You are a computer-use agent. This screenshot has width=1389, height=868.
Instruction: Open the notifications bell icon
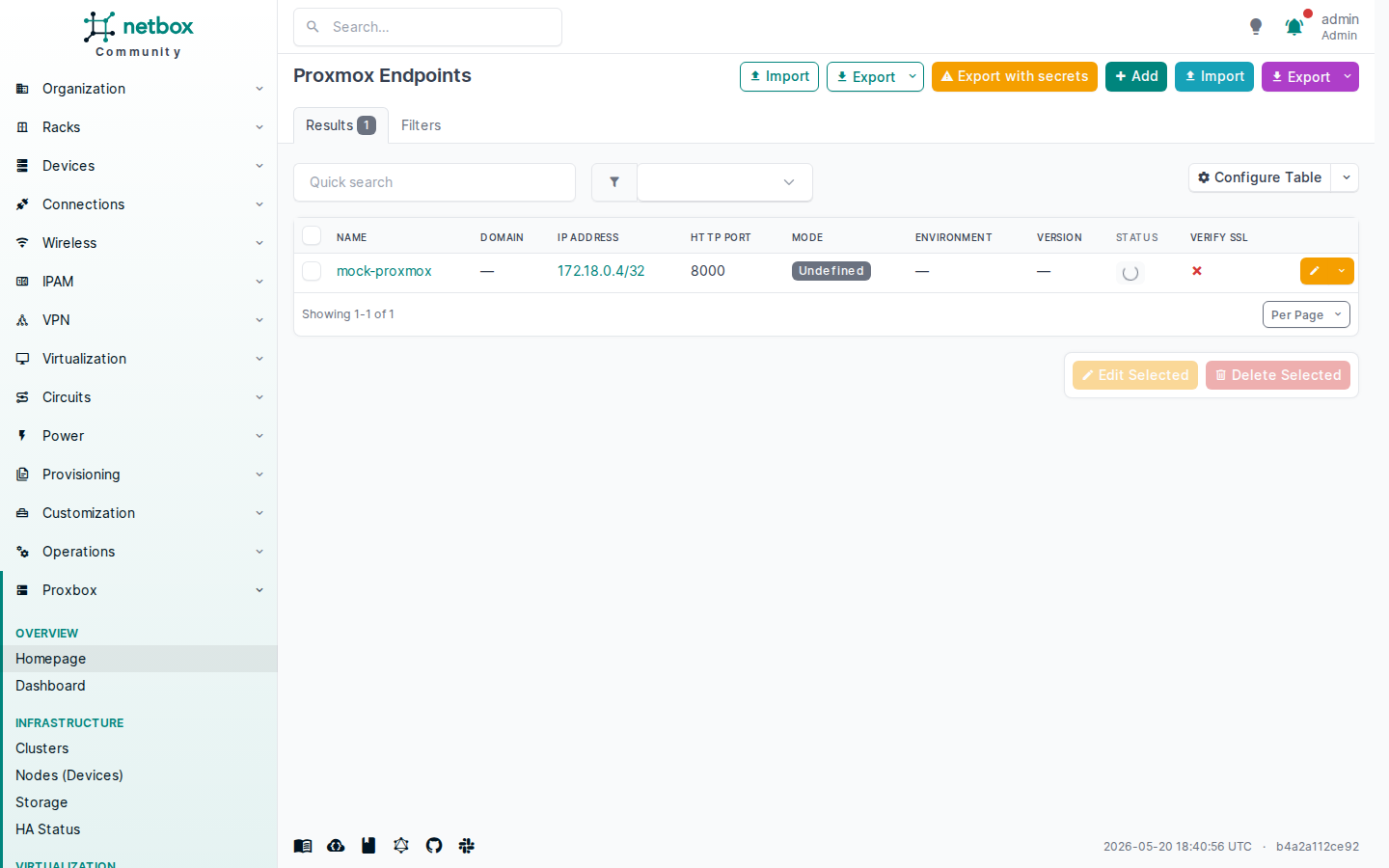pyautogui.click(x=1294, y=27)
